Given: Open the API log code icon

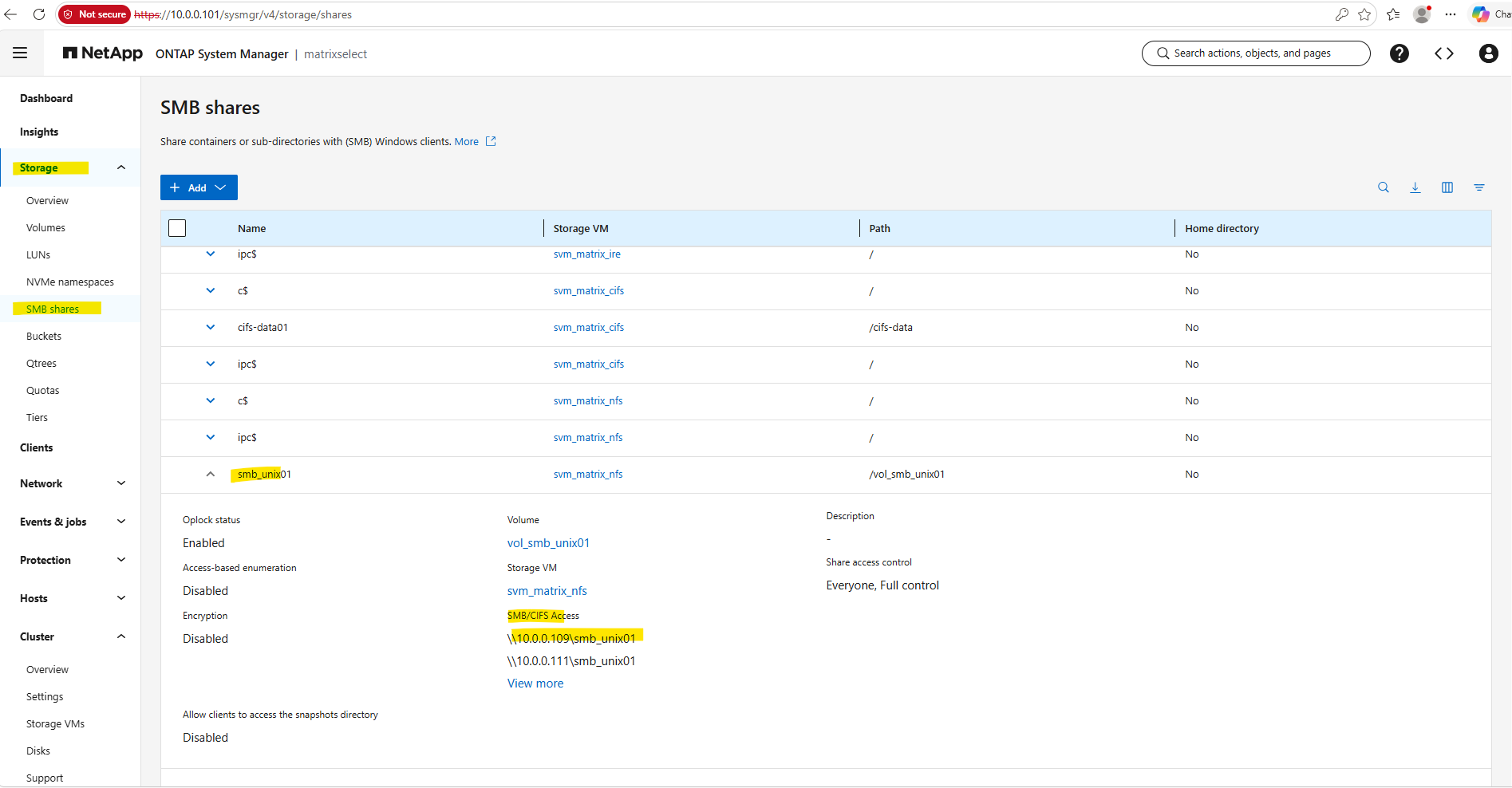Looking at the screenshot, I should pos(1444,53).
